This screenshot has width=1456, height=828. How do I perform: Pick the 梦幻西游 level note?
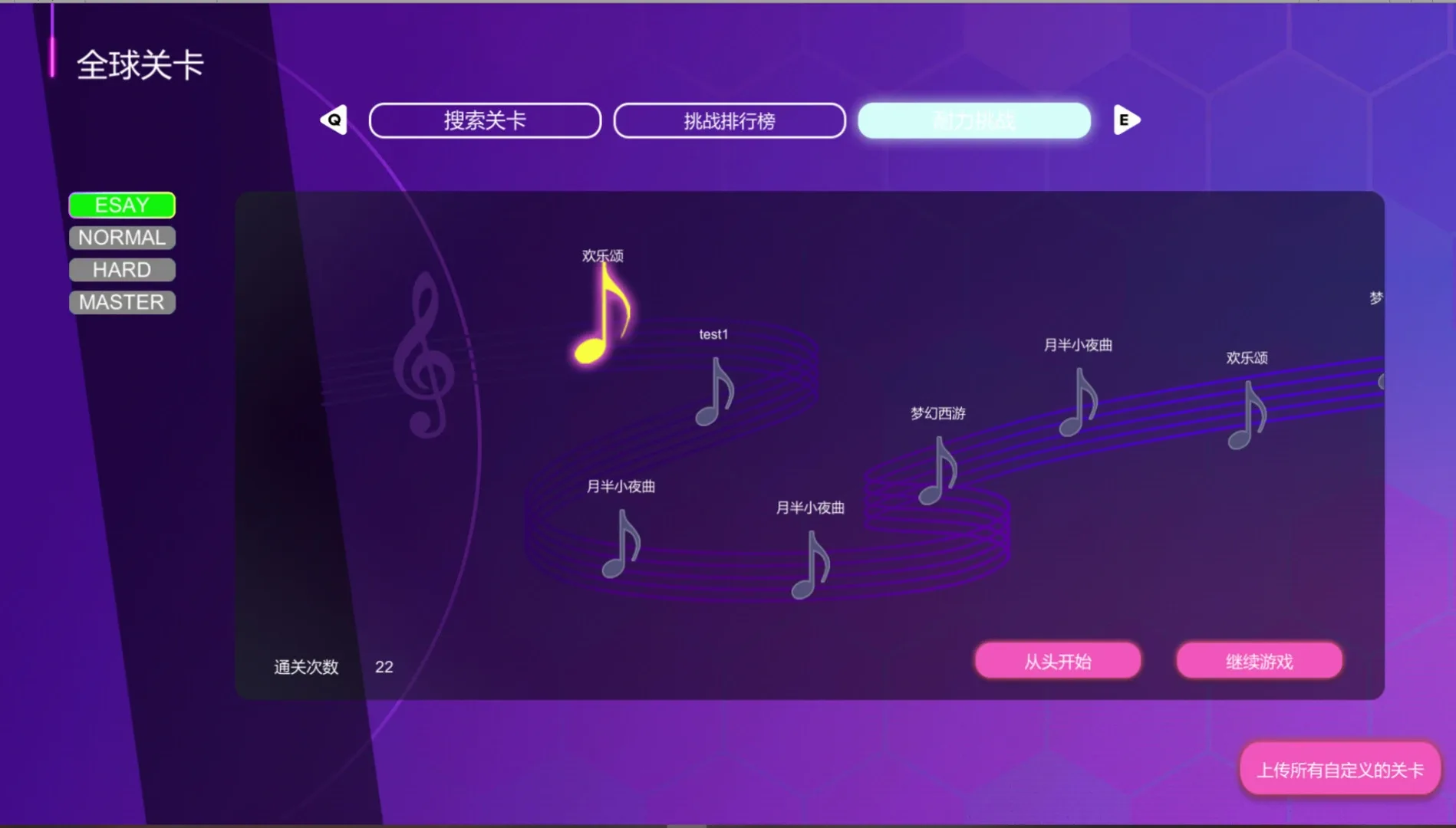938,470
